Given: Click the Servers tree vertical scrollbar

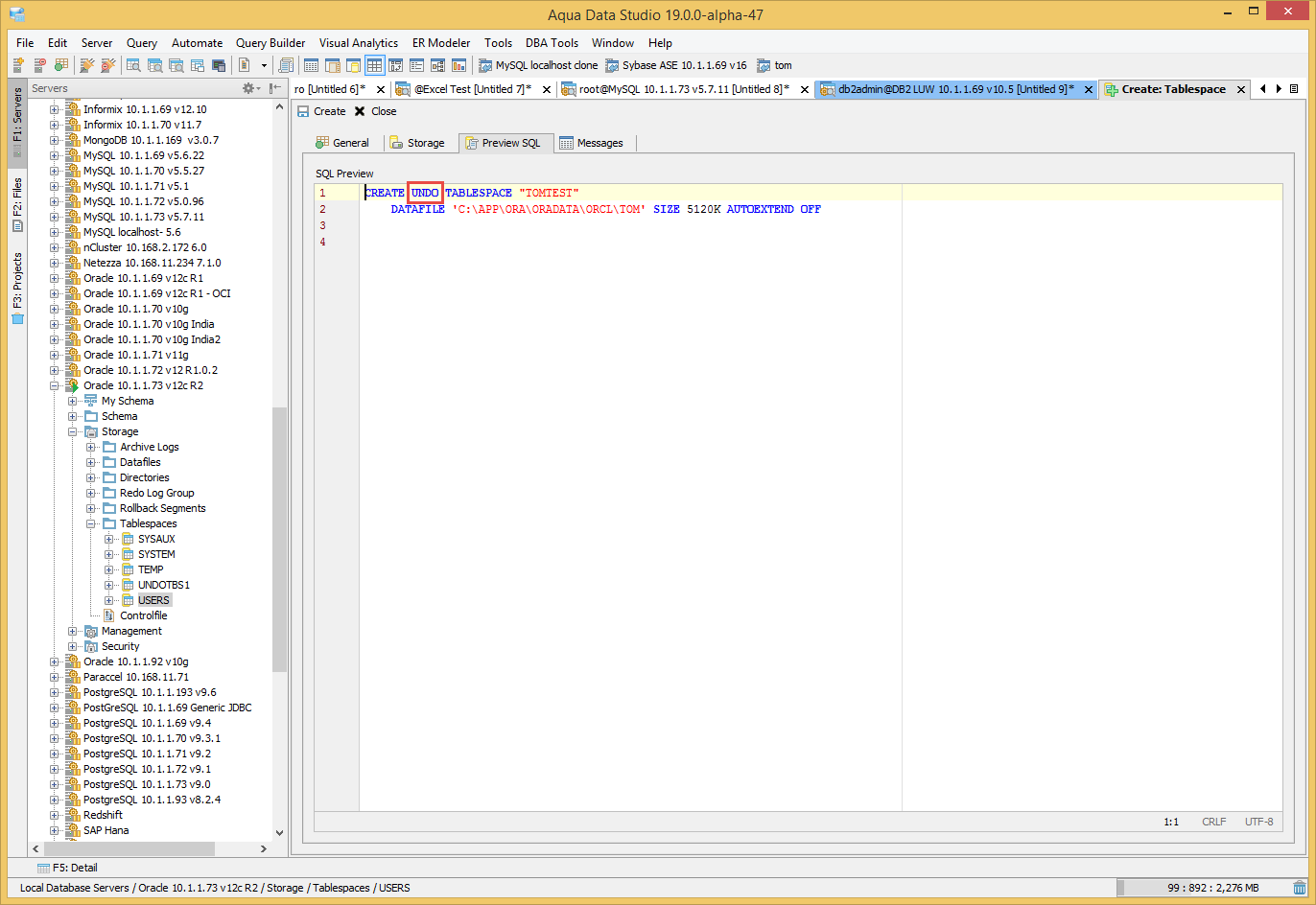Looking at the screenshot, I should tap(279, 539).
